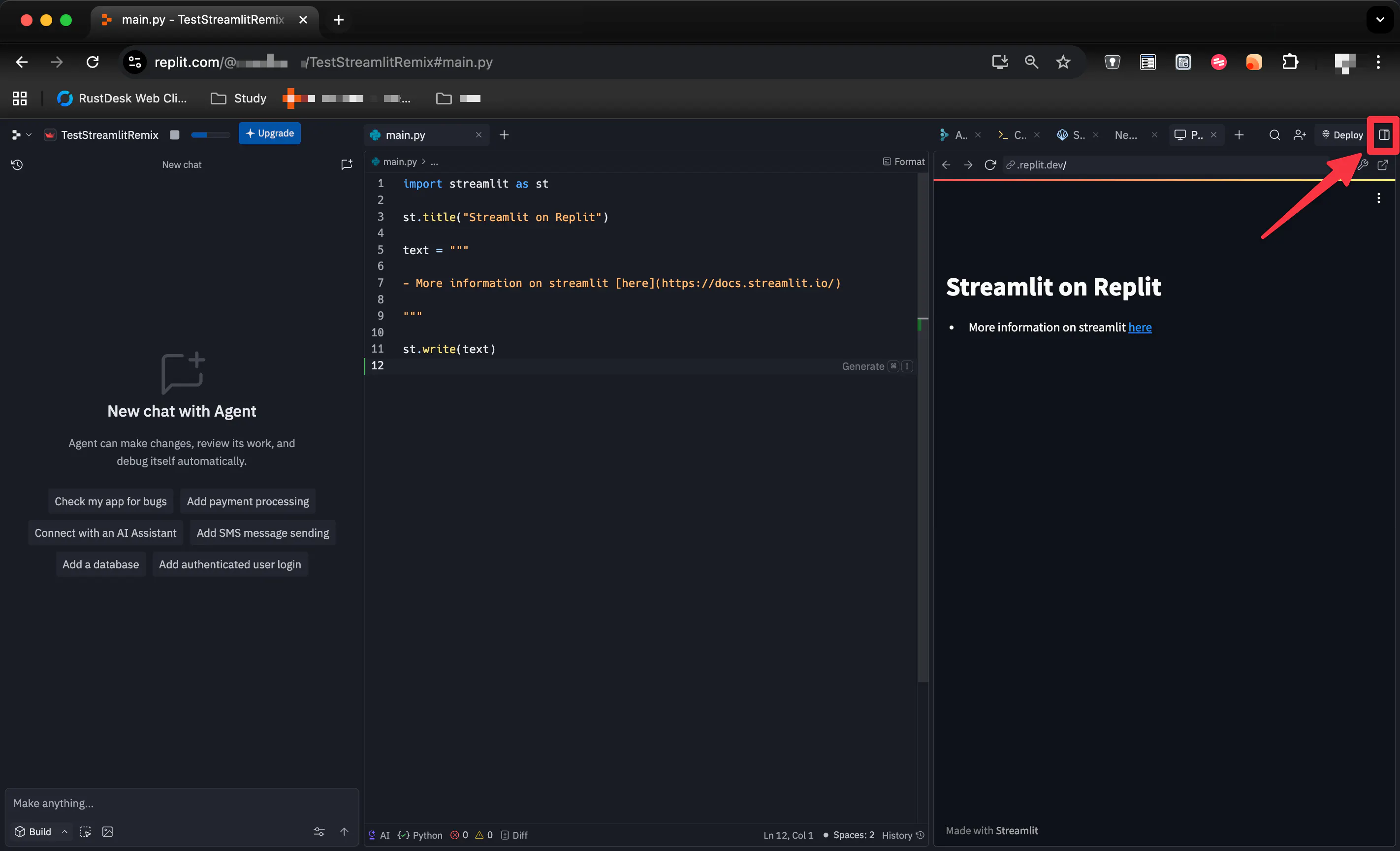Open preview devtools wrench icon
This screenshot has height=851, width=1400.
pyautogui.click(x=1363, y=165)
